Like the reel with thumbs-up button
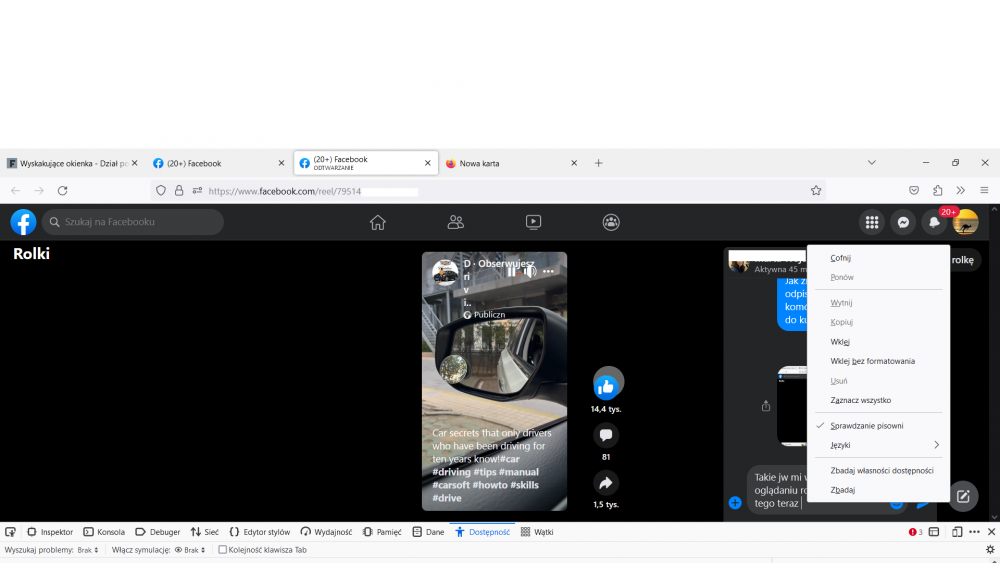1000x563 pixels. coord(606,386)
